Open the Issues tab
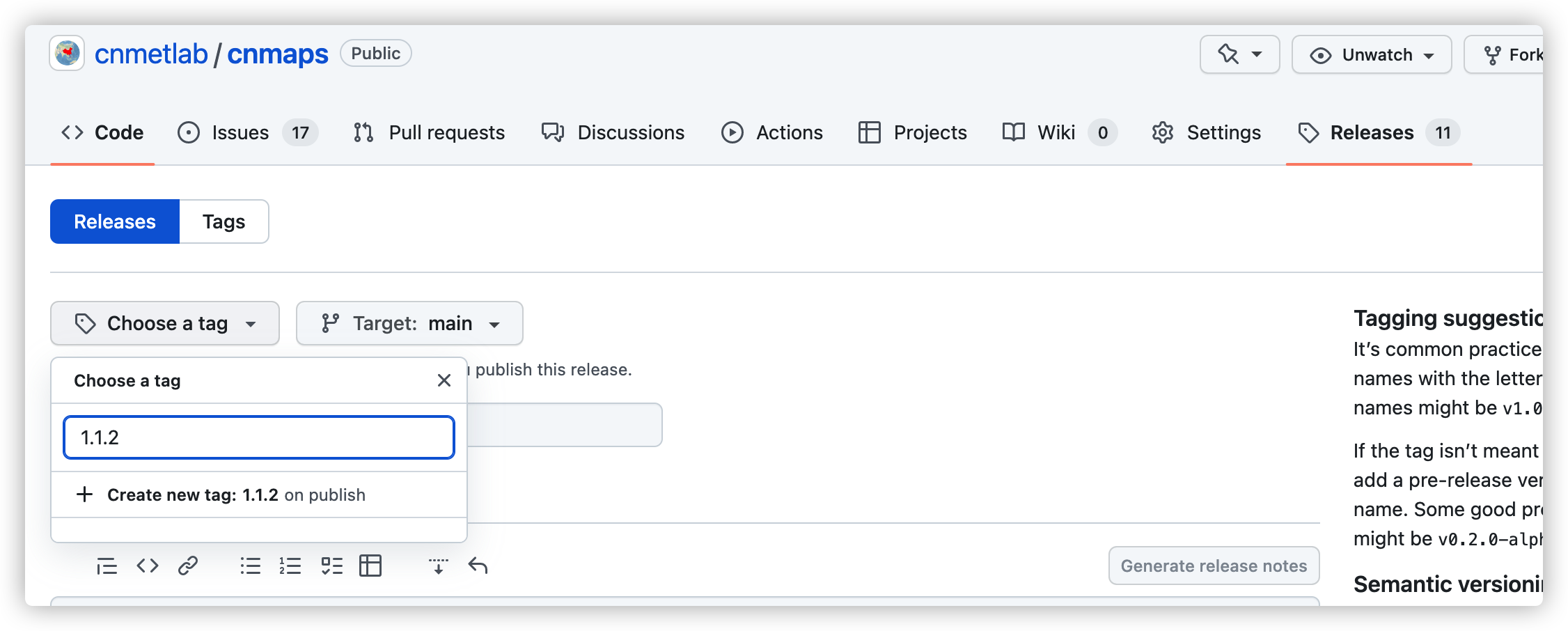This screenshot has width=1568, height=631. click(x=247, y=132)
